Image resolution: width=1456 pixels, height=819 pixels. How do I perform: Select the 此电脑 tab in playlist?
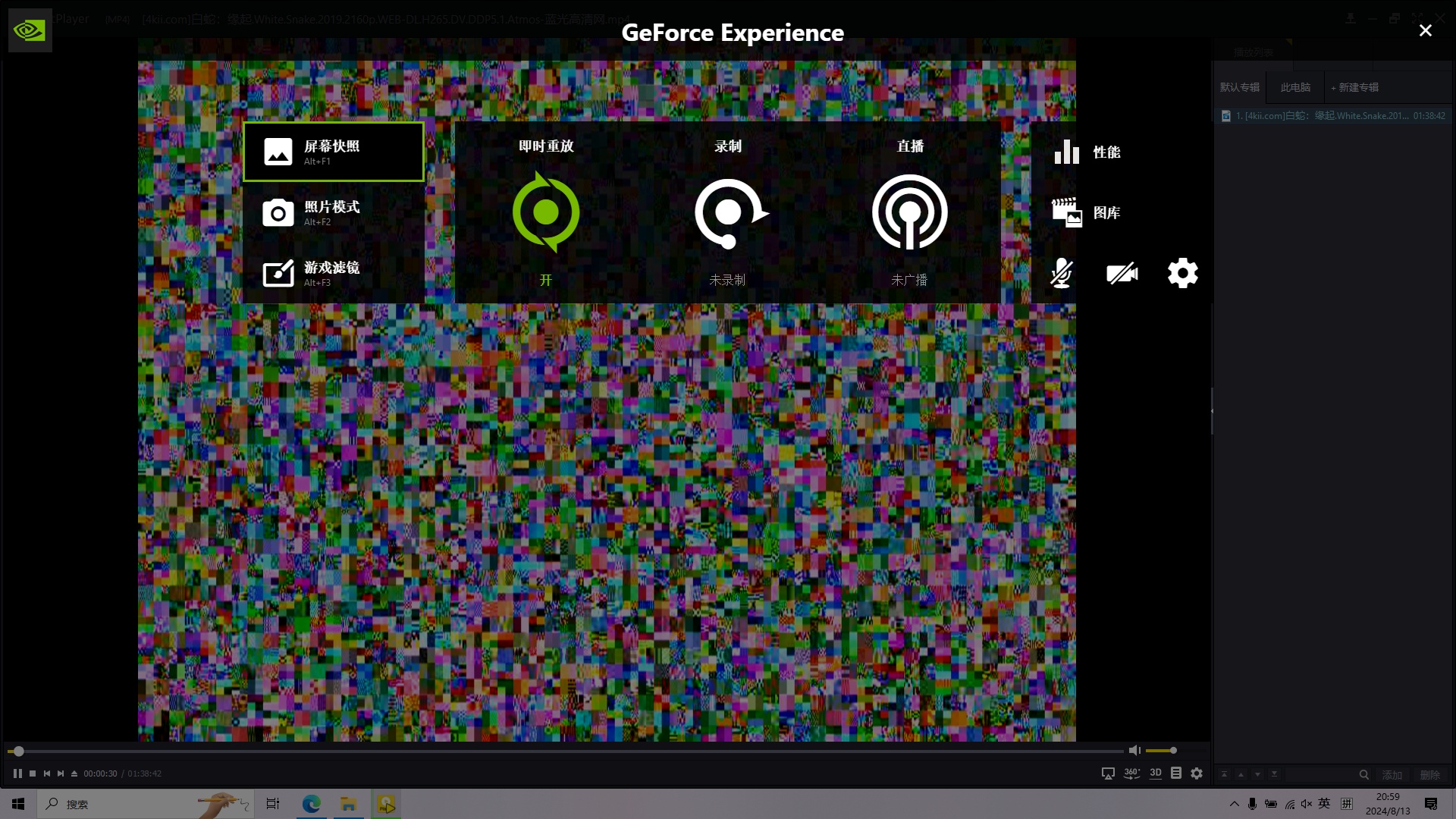pos(1295,87)
